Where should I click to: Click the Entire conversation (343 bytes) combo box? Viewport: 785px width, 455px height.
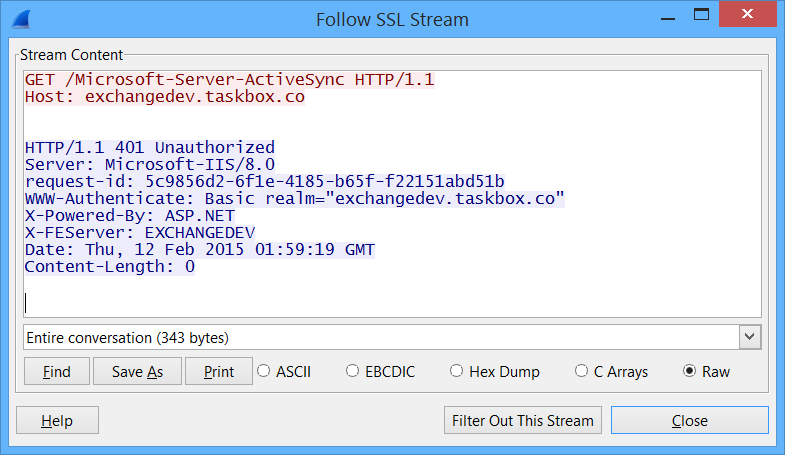pos(392,337)
